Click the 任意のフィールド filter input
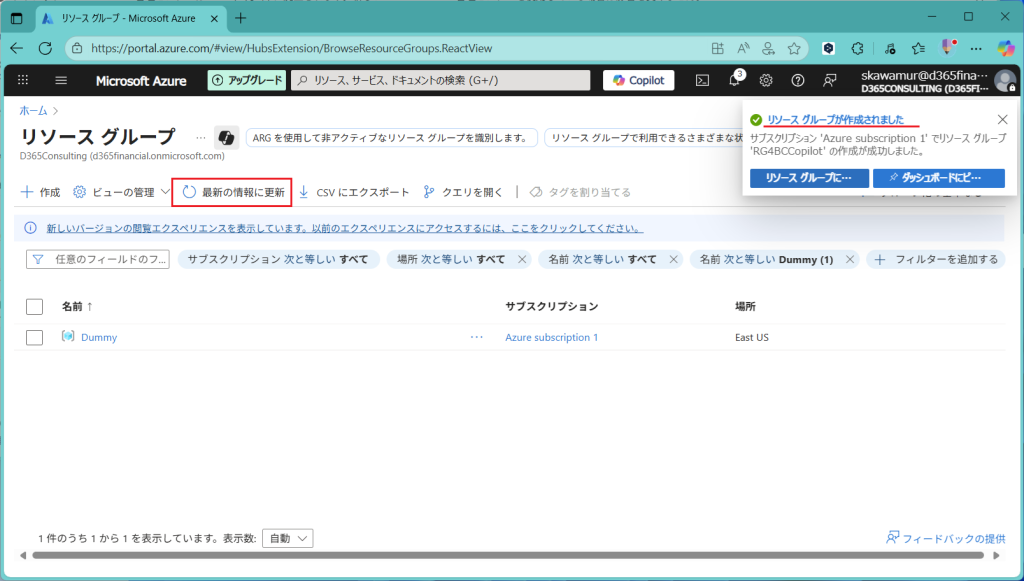This screenshot has width=1024, height=581. [98, 259]
